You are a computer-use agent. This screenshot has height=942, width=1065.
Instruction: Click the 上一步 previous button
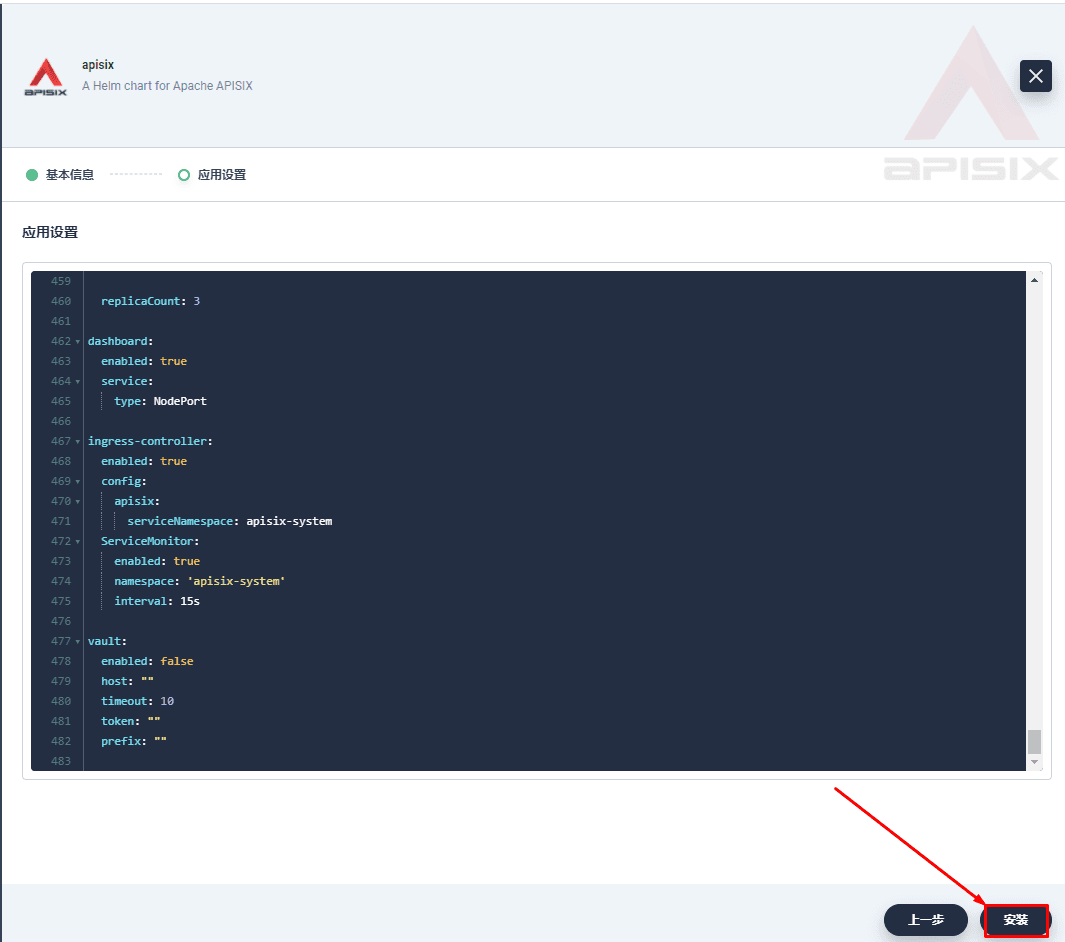(926, 920)
